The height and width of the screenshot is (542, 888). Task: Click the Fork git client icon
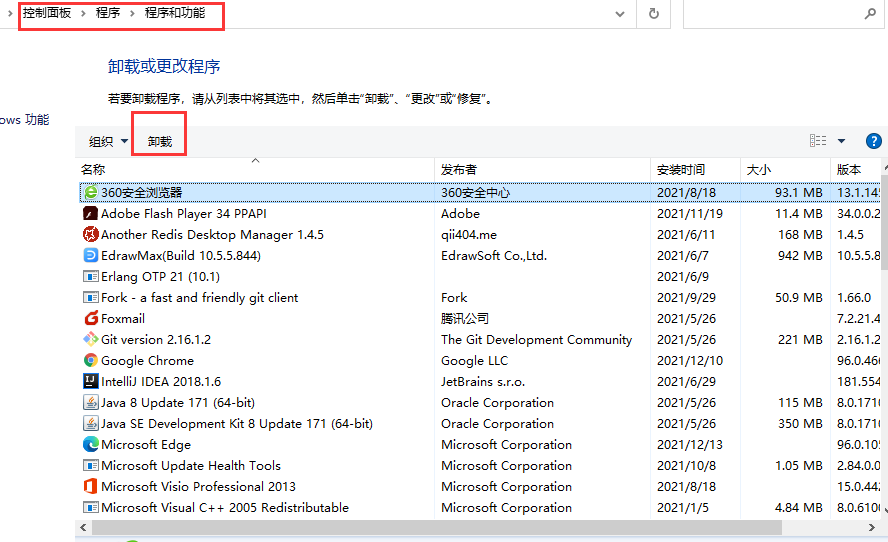point(91,297)
